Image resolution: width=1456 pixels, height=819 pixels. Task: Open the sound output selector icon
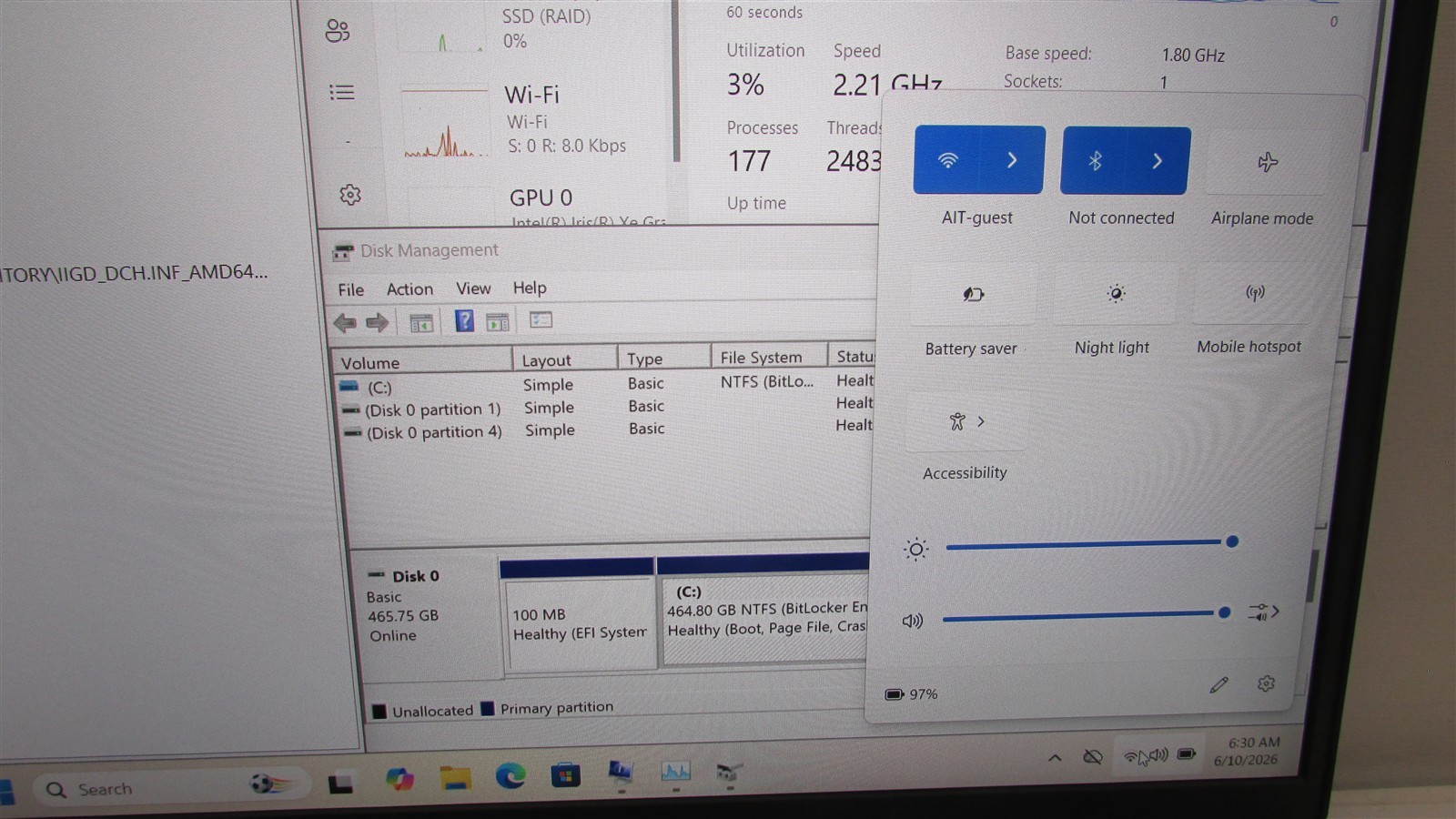coord(1263,612)
